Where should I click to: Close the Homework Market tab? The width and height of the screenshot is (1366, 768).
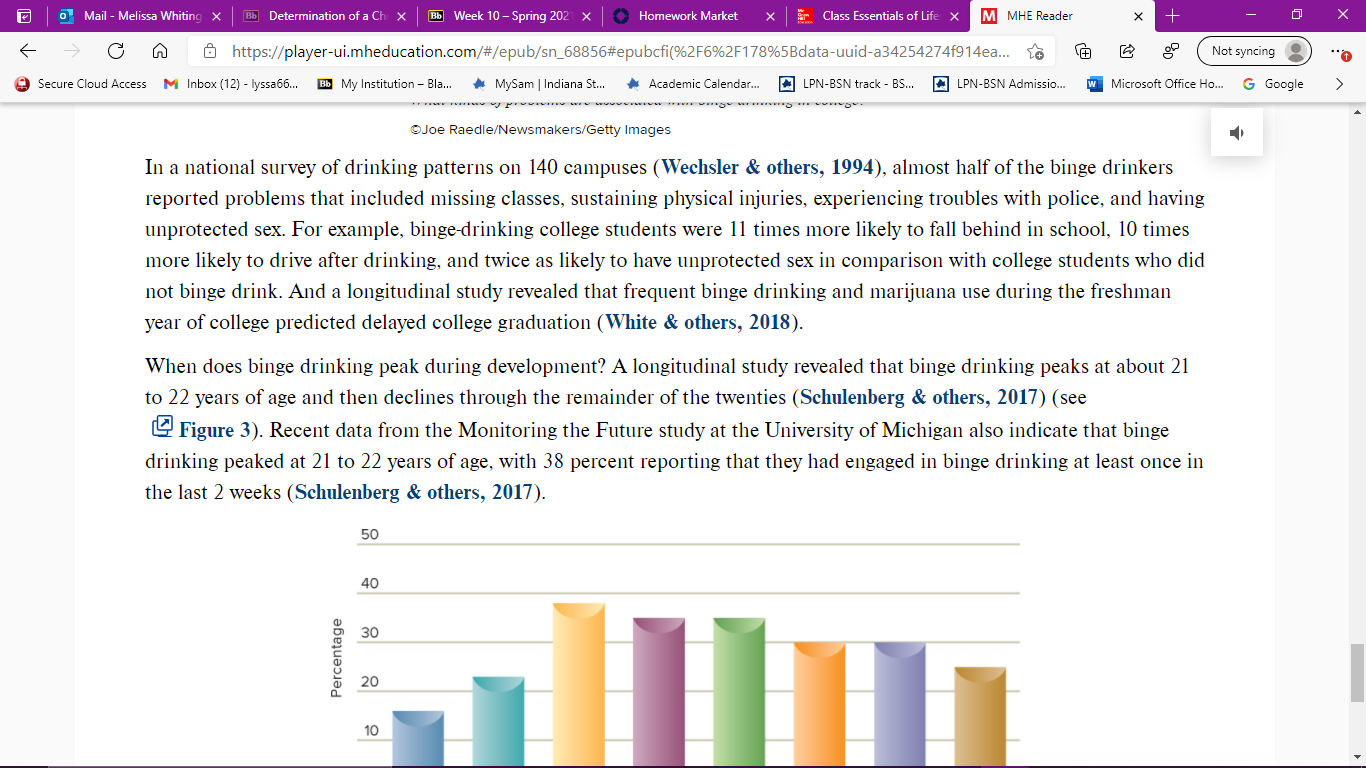tap(769, 16)
